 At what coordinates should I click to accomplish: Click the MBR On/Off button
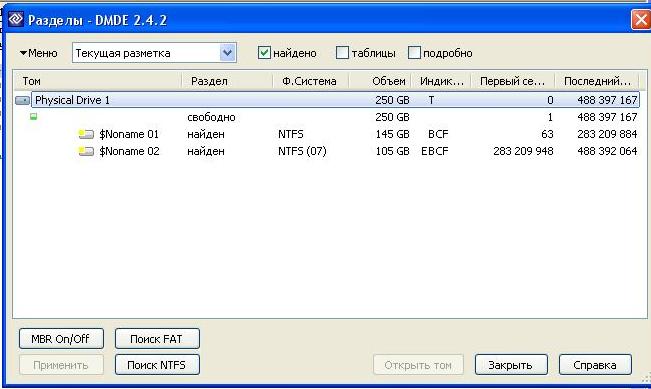(x=61, y=339)
